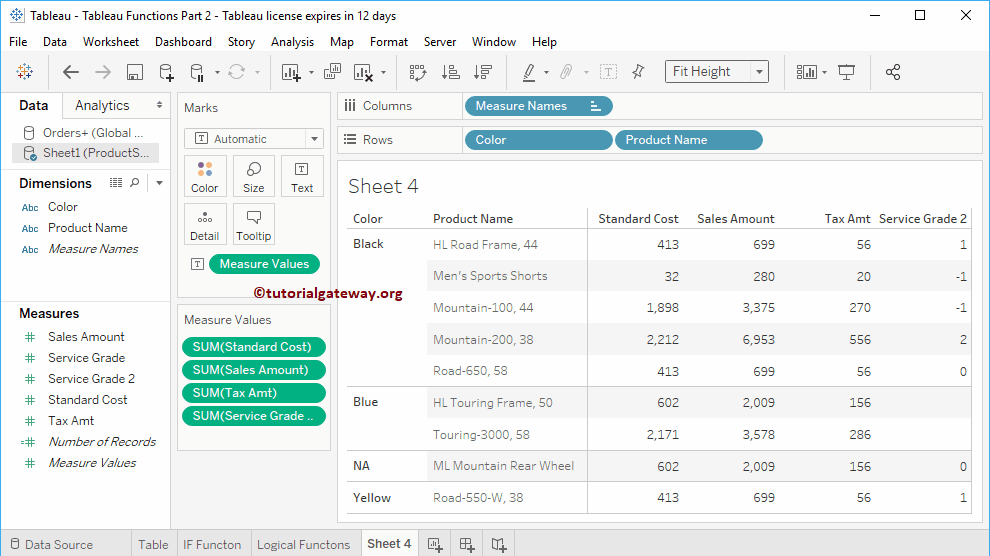
Task: Click the redo forward arrow in toolbar
Action: [102, 72]
